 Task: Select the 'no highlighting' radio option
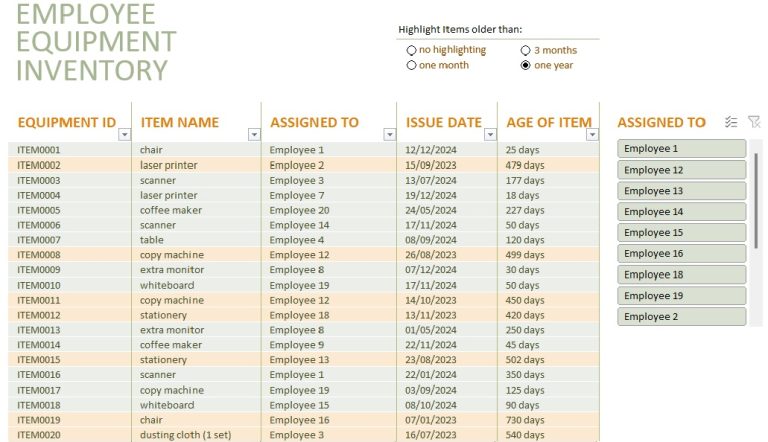click(411, 50)
